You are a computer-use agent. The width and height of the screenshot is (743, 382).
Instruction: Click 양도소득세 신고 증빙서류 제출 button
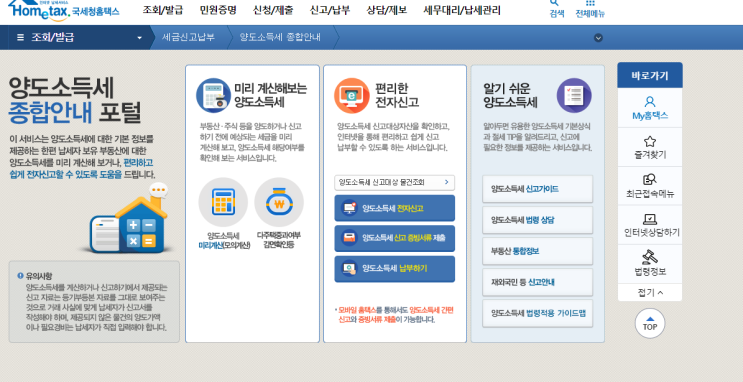point(394,238)
